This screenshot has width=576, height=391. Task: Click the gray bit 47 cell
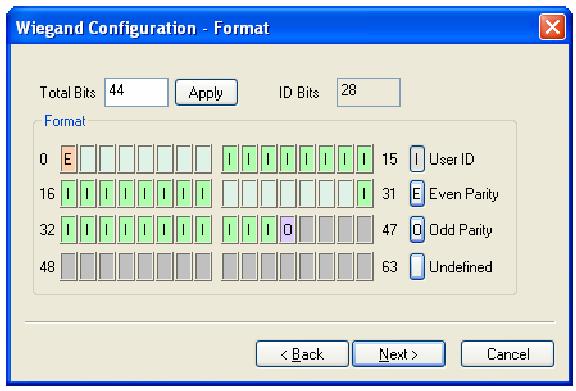point(365,230)
